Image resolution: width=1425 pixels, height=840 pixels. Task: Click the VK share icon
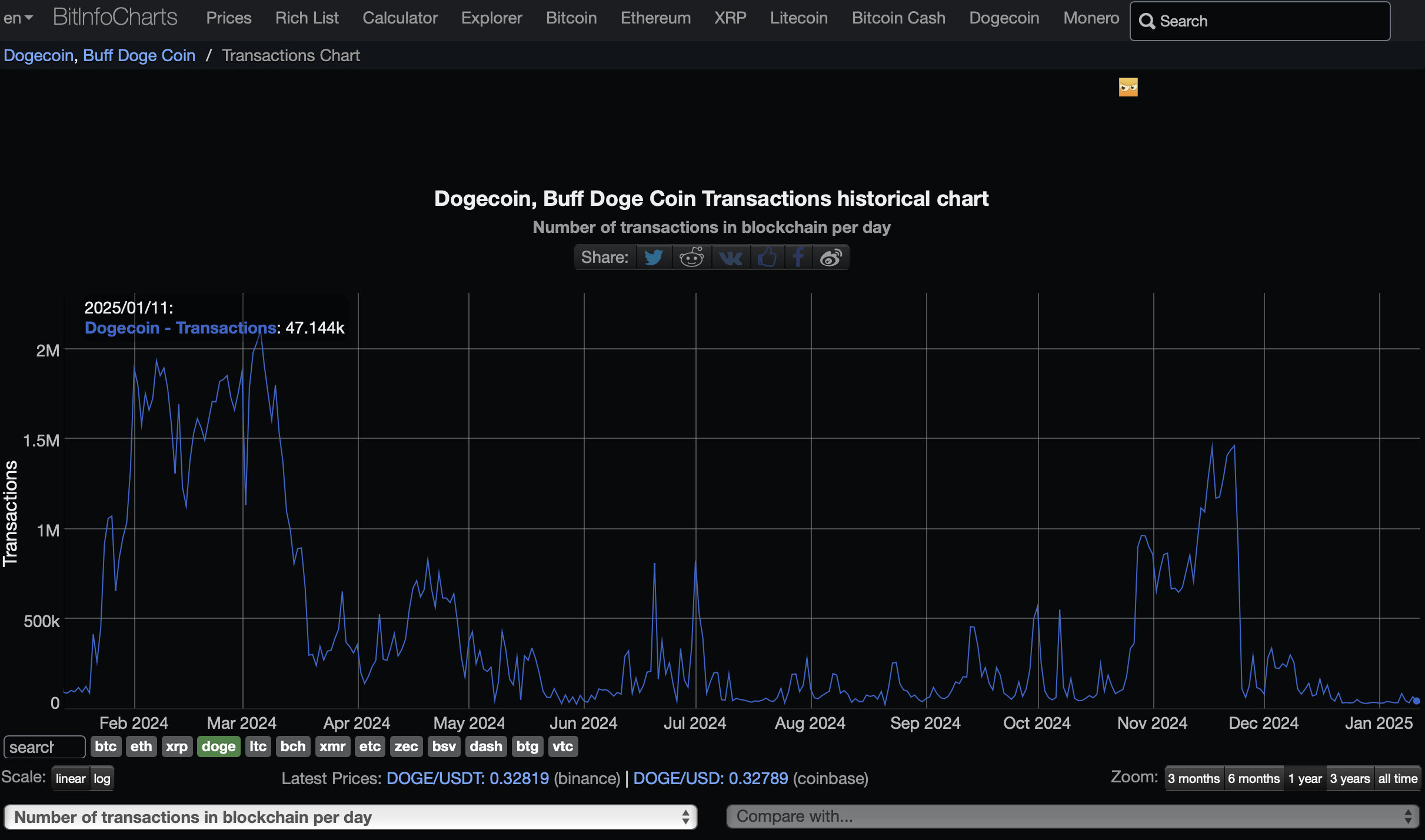click(x=731, y=258)
